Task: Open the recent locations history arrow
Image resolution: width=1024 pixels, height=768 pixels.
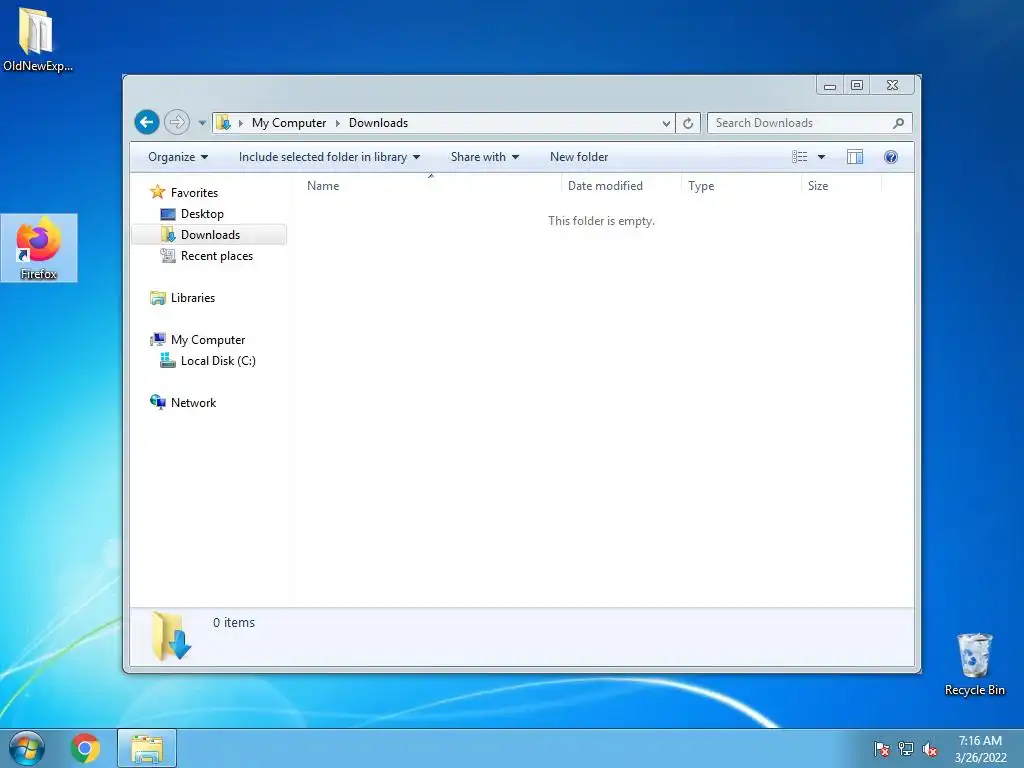Action: coord(202,123)
